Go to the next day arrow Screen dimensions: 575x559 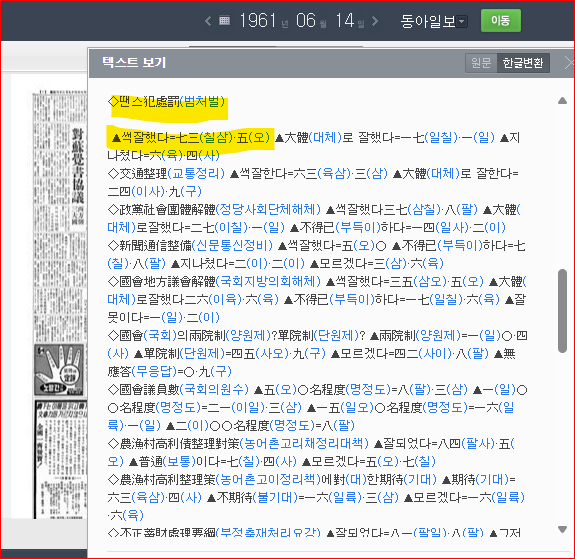click(375, 21)
